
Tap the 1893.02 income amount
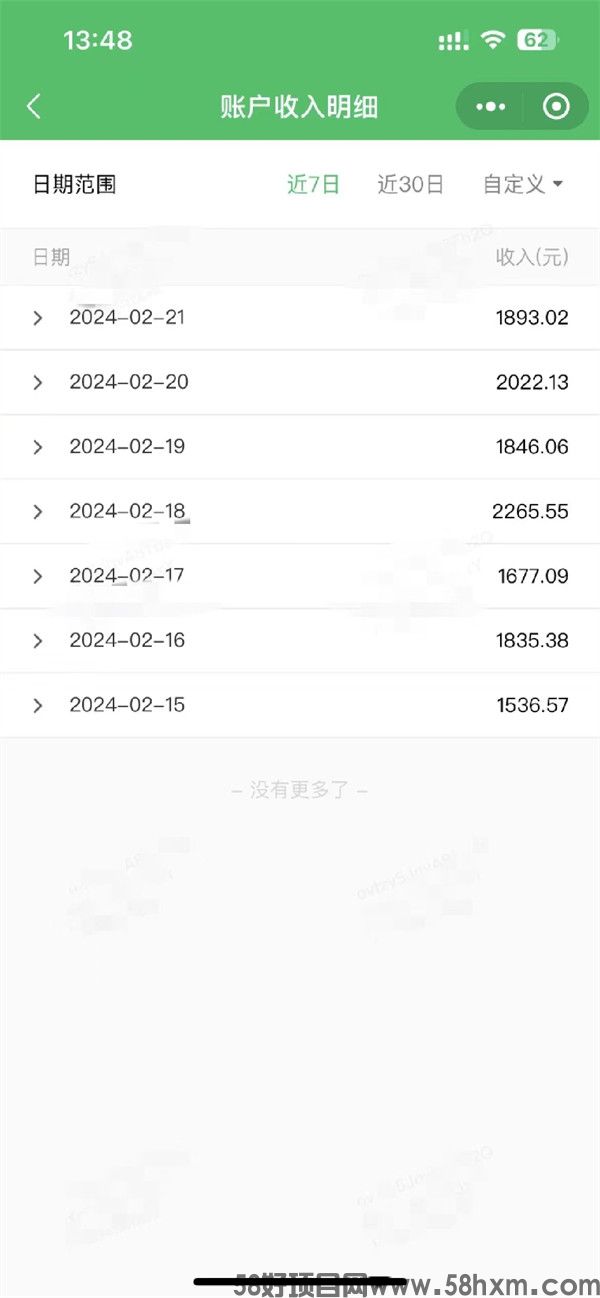tap(532, 318)
